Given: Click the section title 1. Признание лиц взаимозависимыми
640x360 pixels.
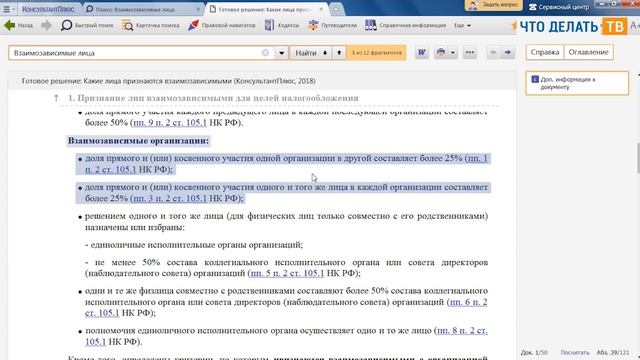Looking at the screenshot, I should pos(213,98).
